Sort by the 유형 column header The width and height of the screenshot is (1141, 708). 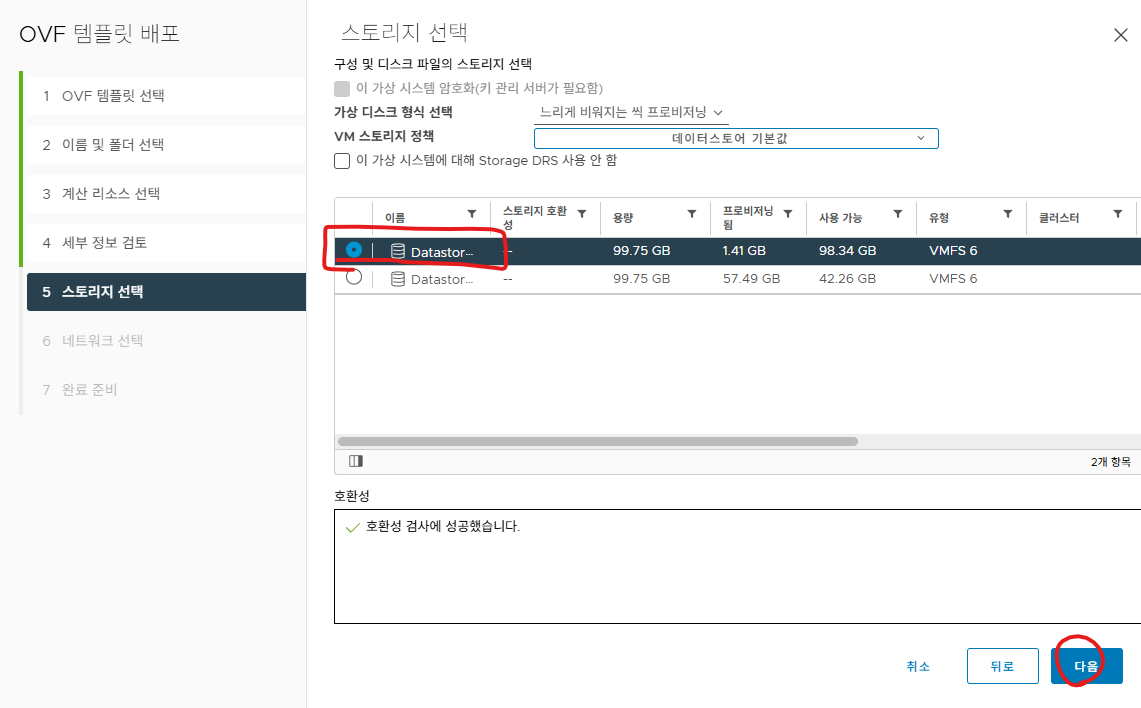(x=939, y=218)
